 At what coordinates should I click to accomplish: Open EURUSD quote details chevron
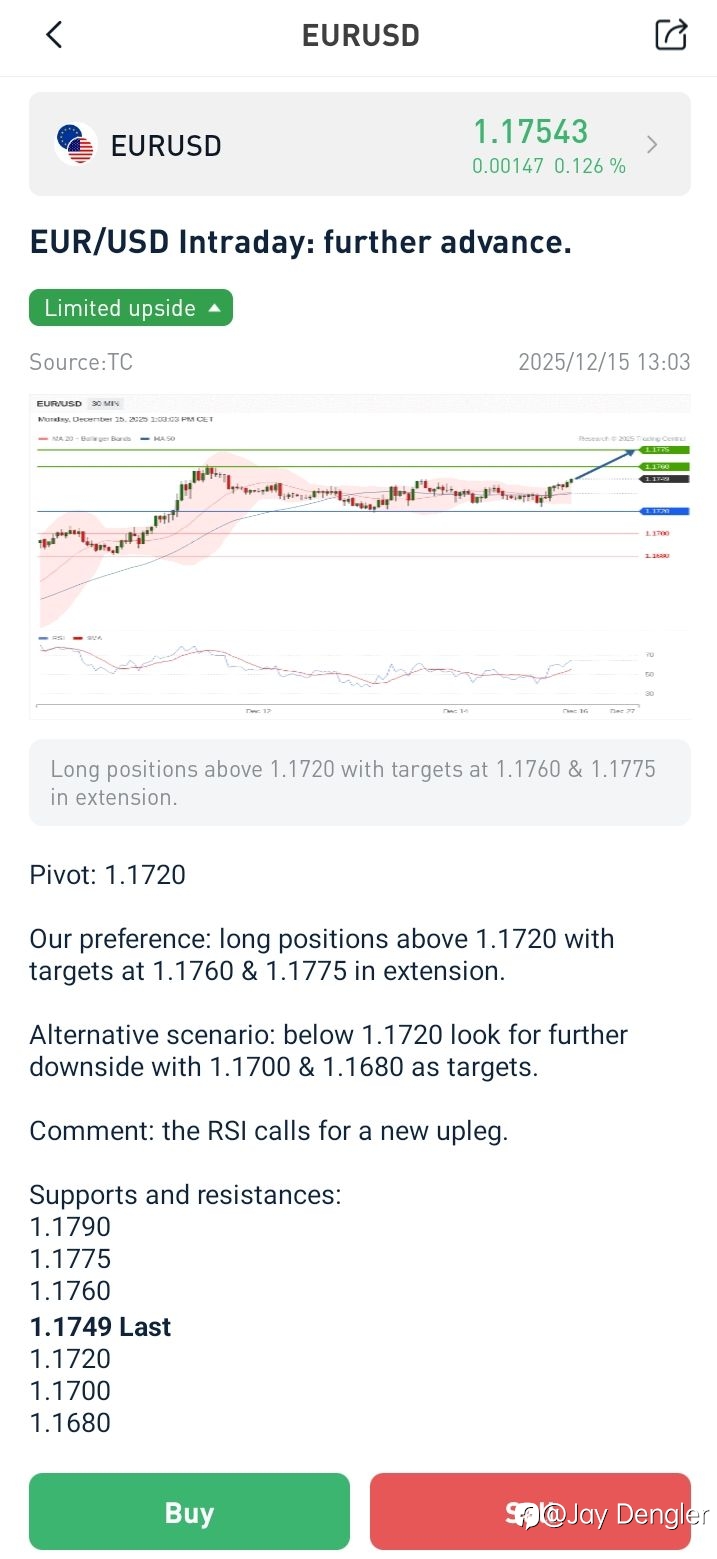tap(652, 145)
